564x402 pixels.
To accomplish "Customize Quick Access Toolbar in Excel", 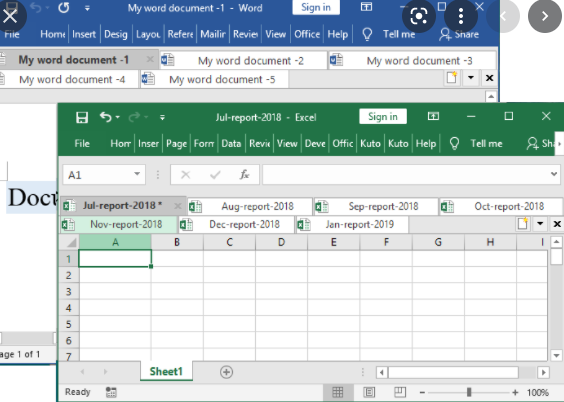I will pyautogui.click(x=162, y=117).
